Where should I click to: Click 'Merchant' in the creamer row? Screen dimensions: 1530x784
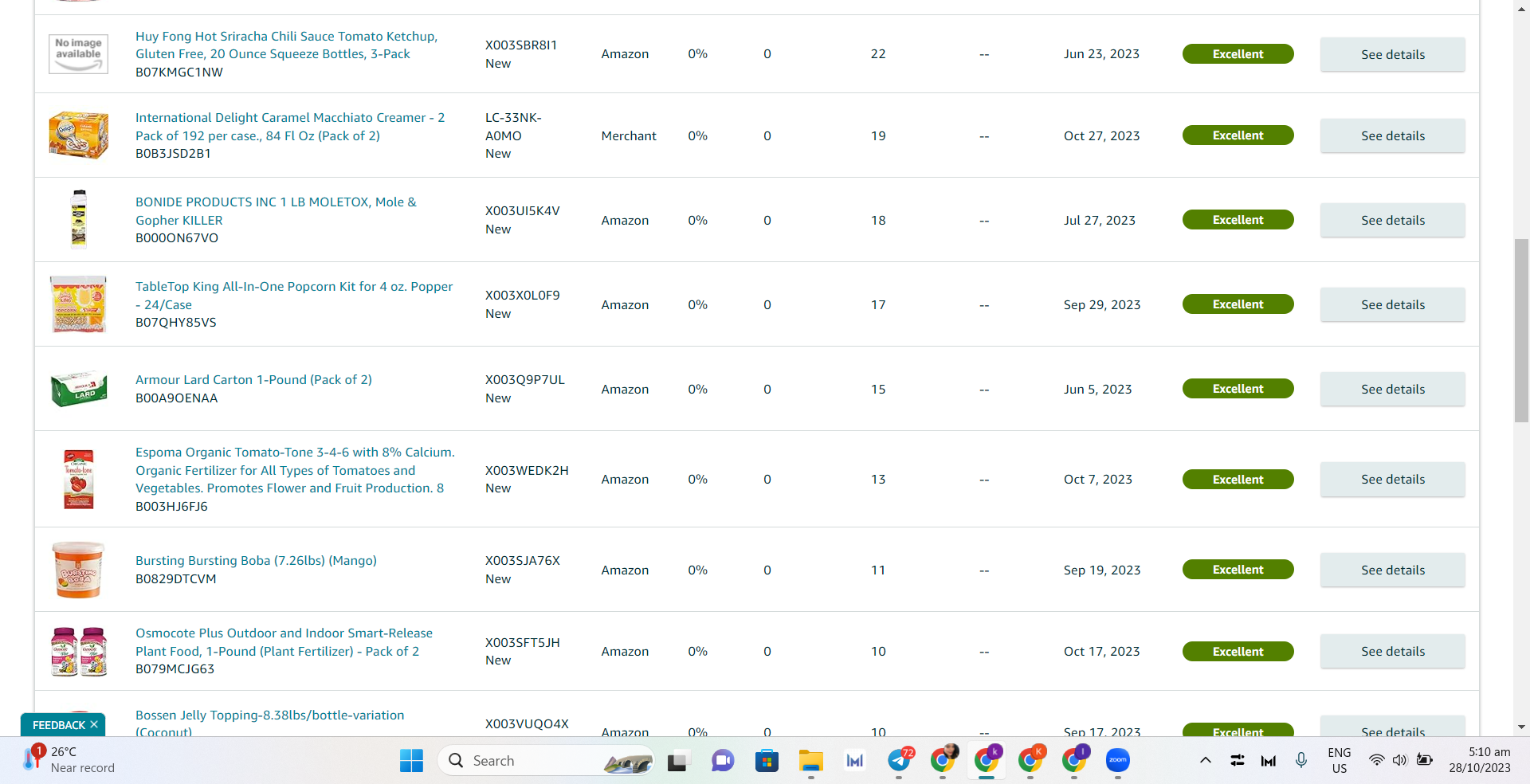[629, 136]
